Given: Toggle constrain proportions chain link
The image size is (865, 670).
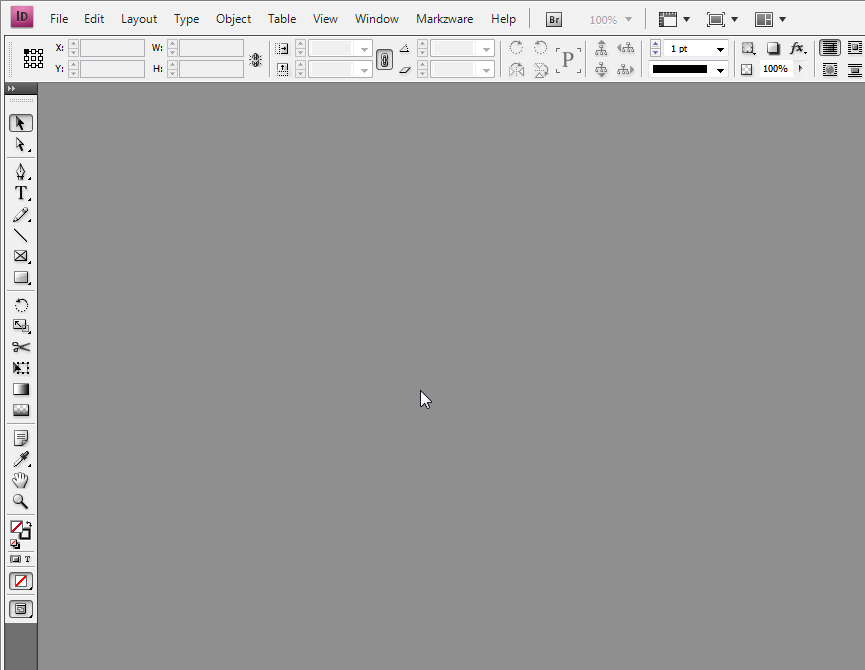Looking at the screenshot, I should point(385,59).
